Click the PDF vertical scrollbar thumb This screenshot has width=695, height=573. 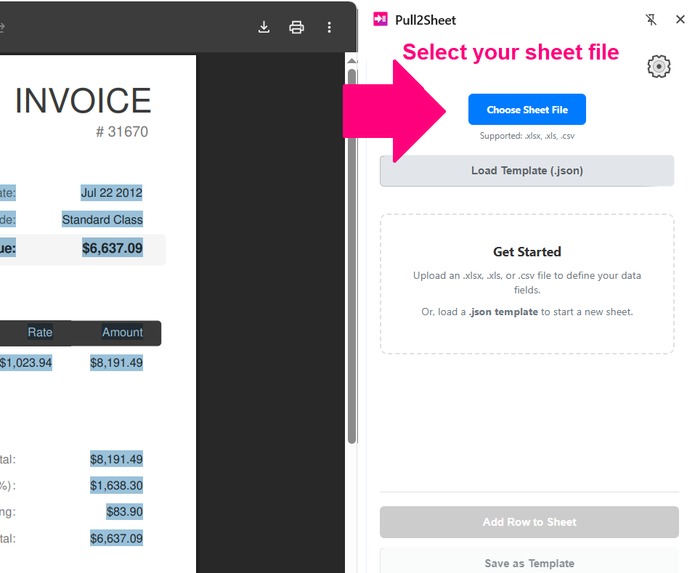tap(352, 256)
